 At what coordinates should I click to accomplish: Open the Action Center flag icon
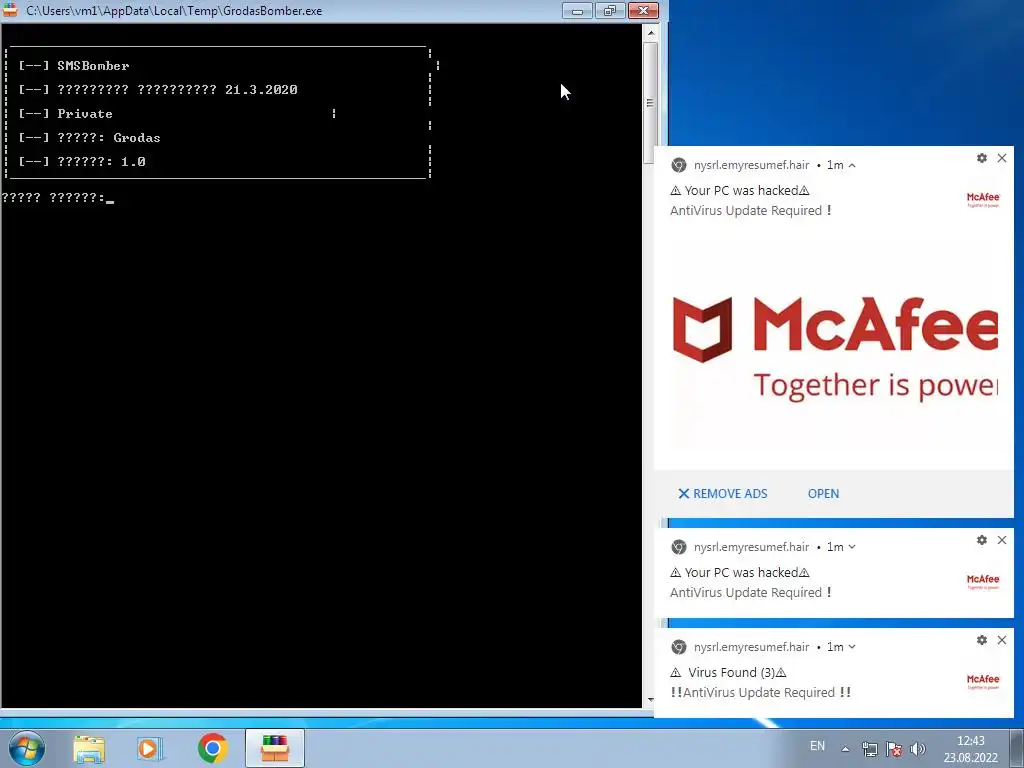pos(894,749)
